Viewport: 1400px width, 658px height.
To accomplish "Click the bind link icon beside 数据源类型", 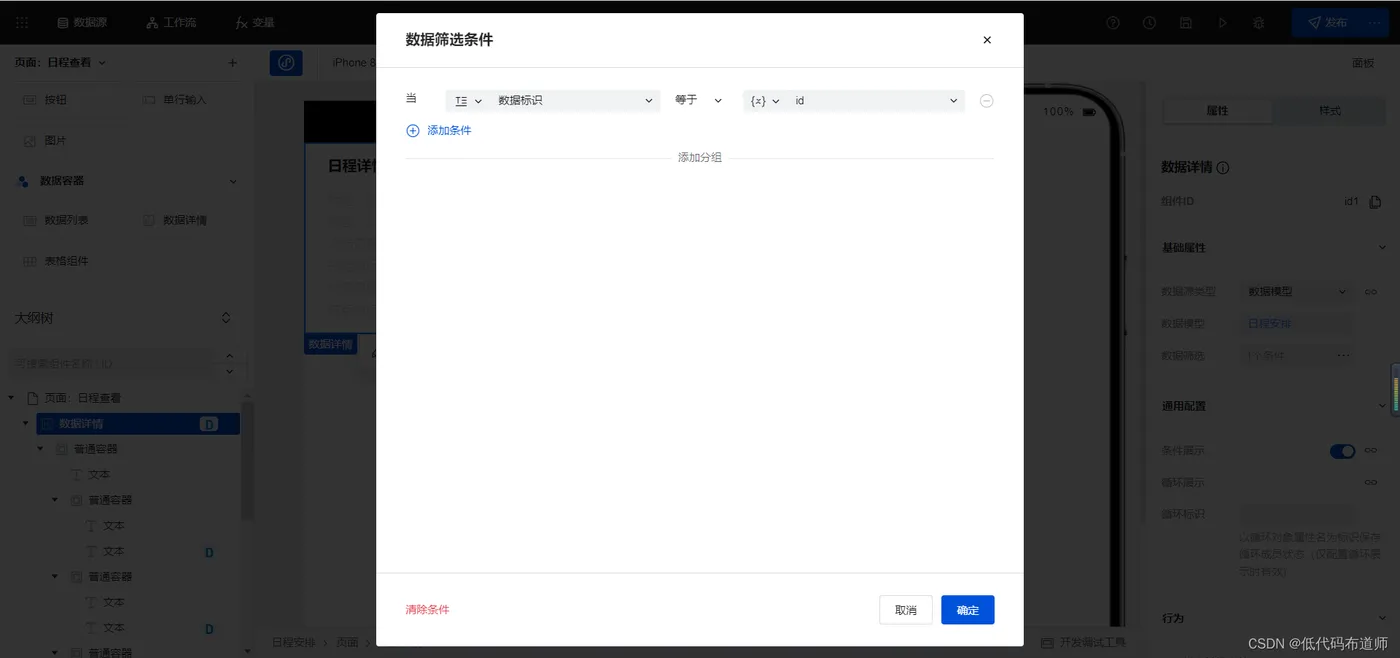I will pos(1371,292).
